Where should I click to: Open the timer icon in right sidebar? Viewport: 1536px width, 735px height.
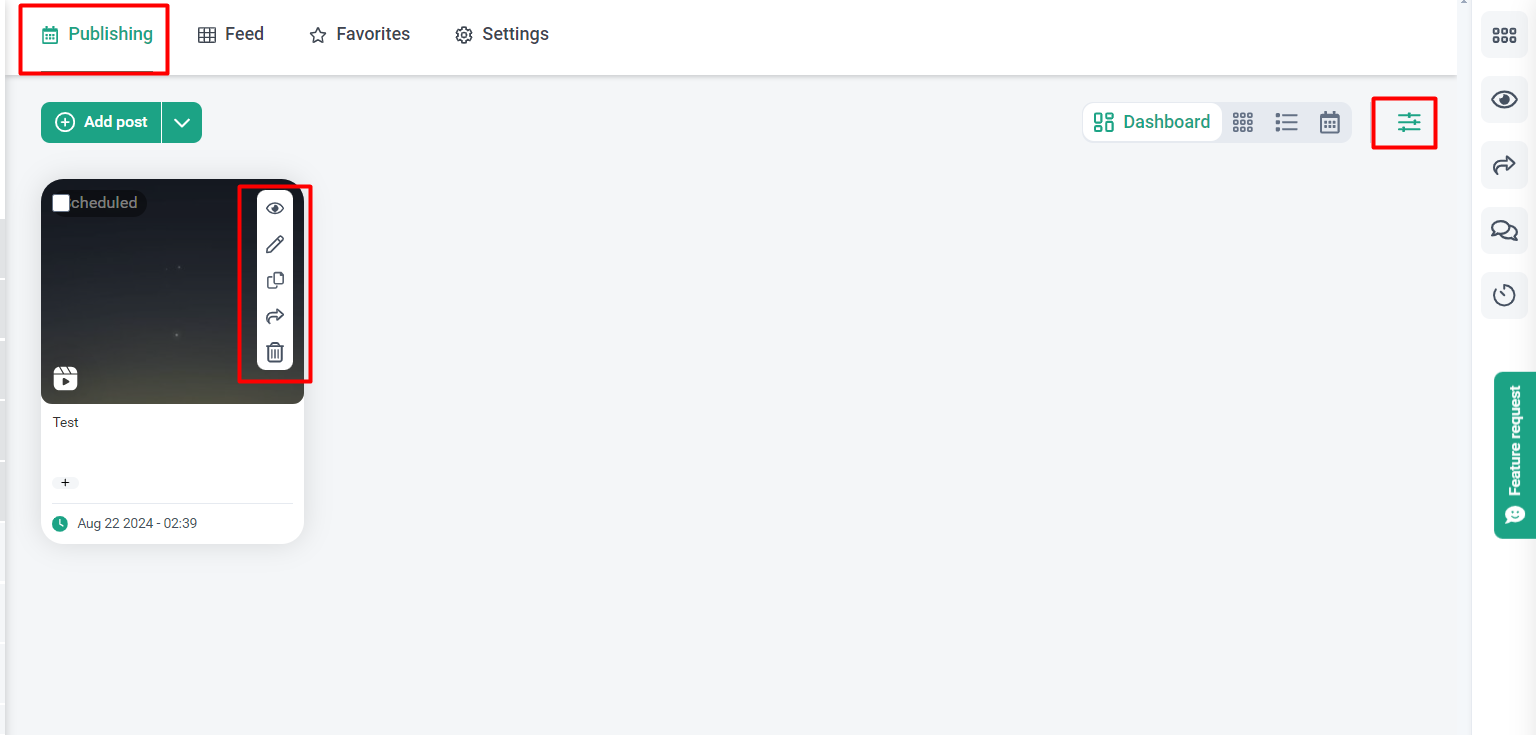point(1504,295)
